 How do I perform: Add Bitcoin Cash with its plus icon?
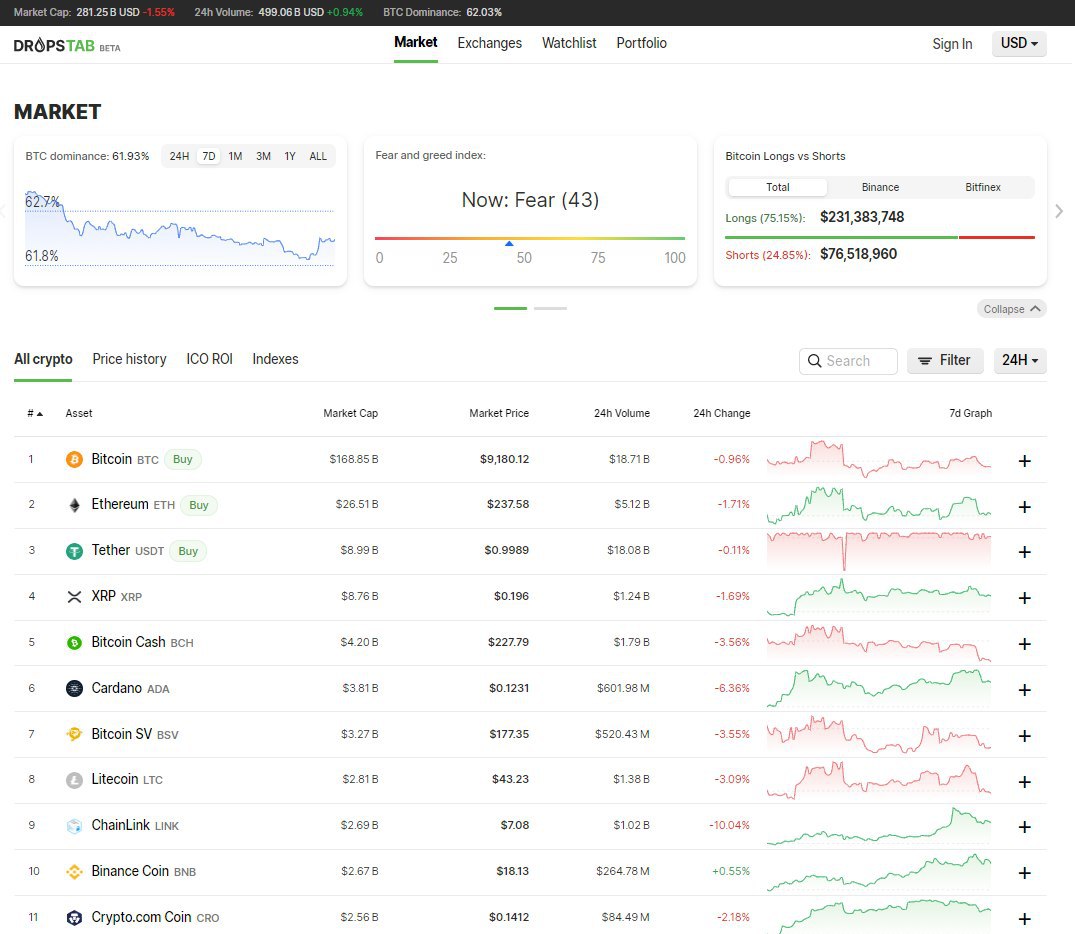tap(1024, 644)
